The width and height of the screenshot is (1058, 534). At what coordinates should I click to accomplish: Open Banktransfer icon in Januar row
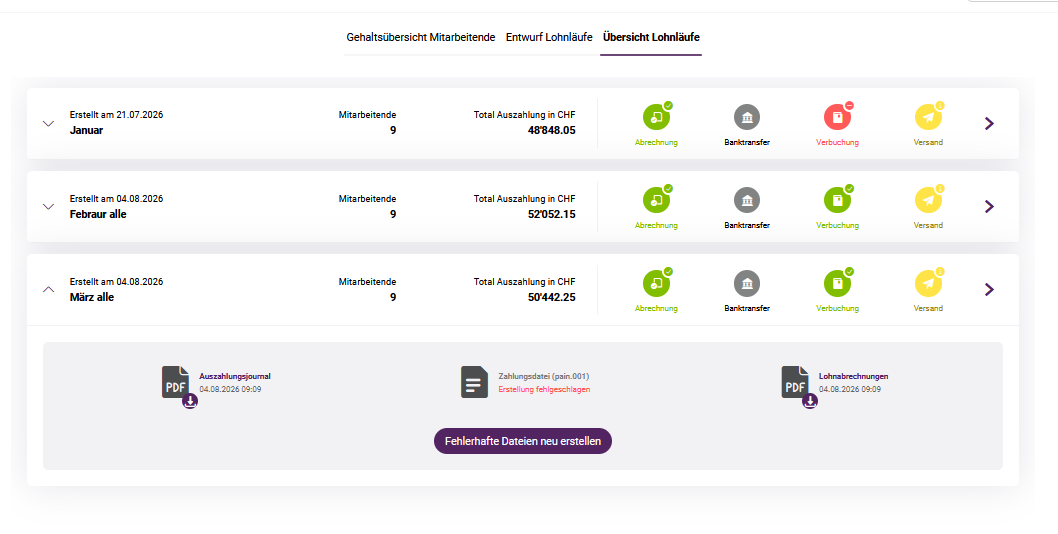(747, 117)
